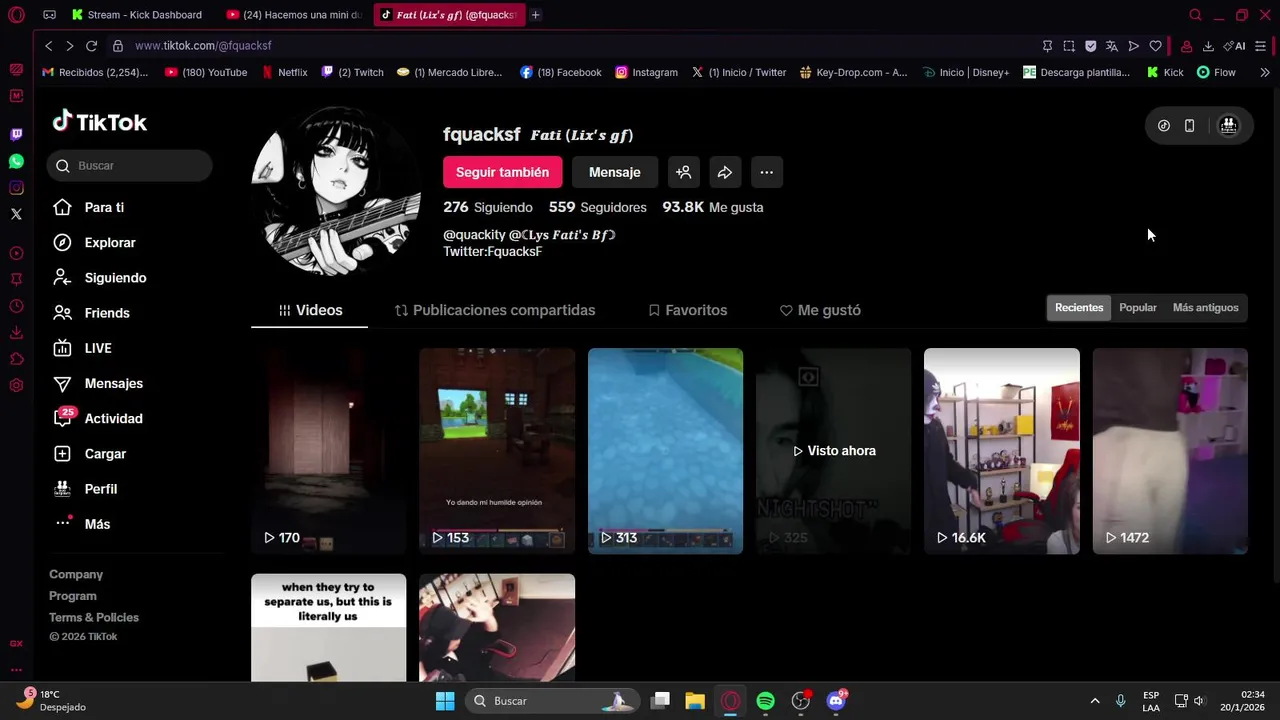1280x720 pixels.
Task: Click the address bar URL
Action: tap(203, 46)
